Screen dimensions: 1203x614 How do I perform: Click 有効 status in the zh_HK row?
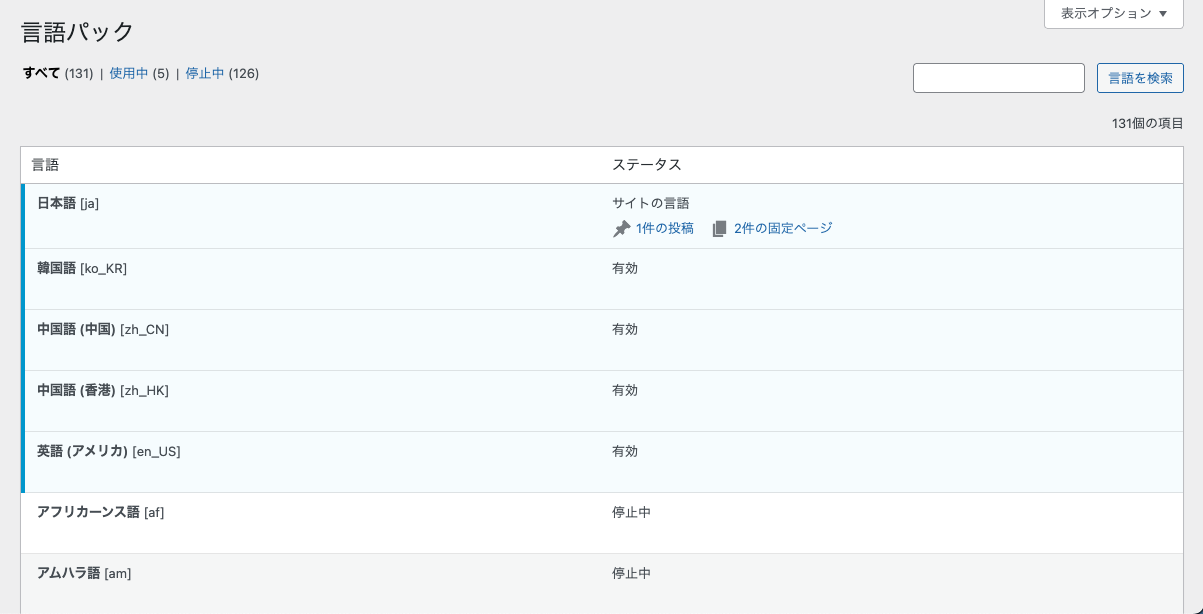tap(625, 390)
